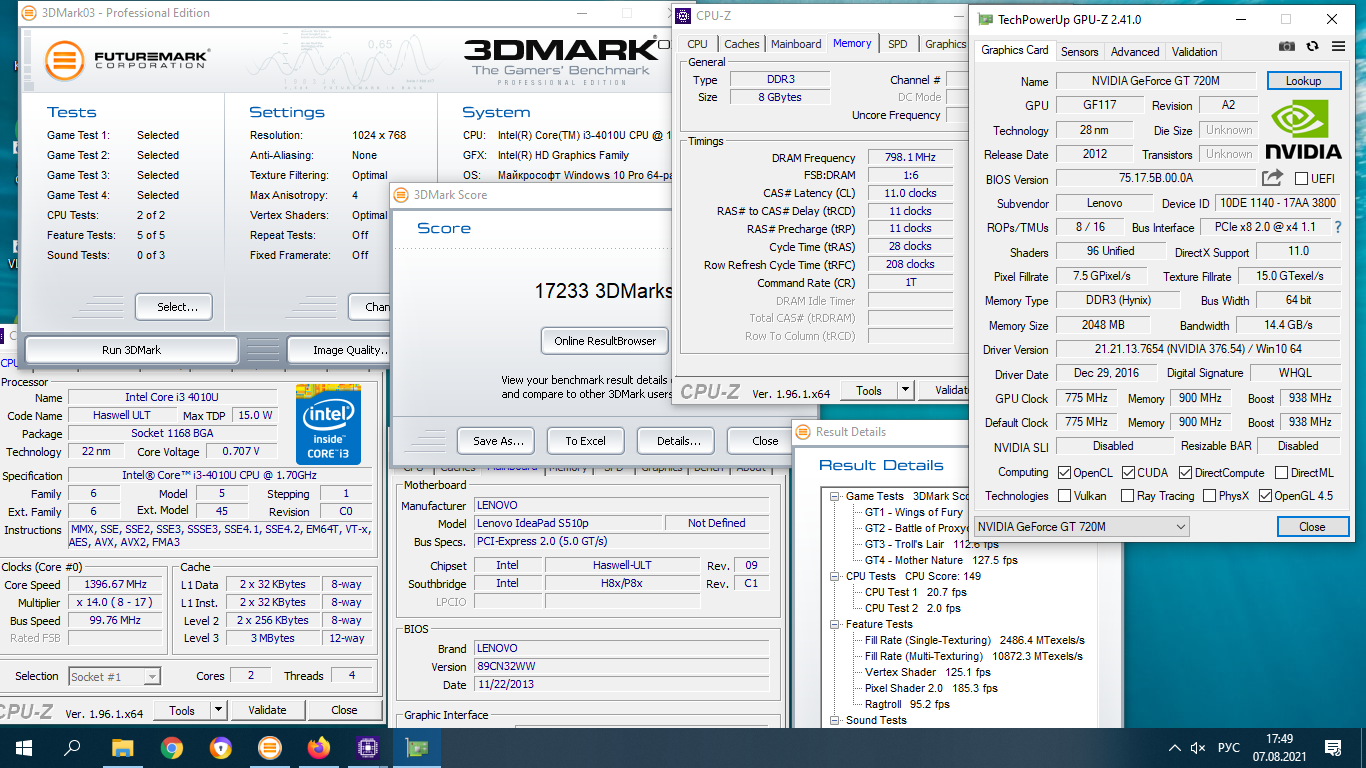Open the 3DMark03 taskbar icon

pyautogui.click(x=269, y=747)
